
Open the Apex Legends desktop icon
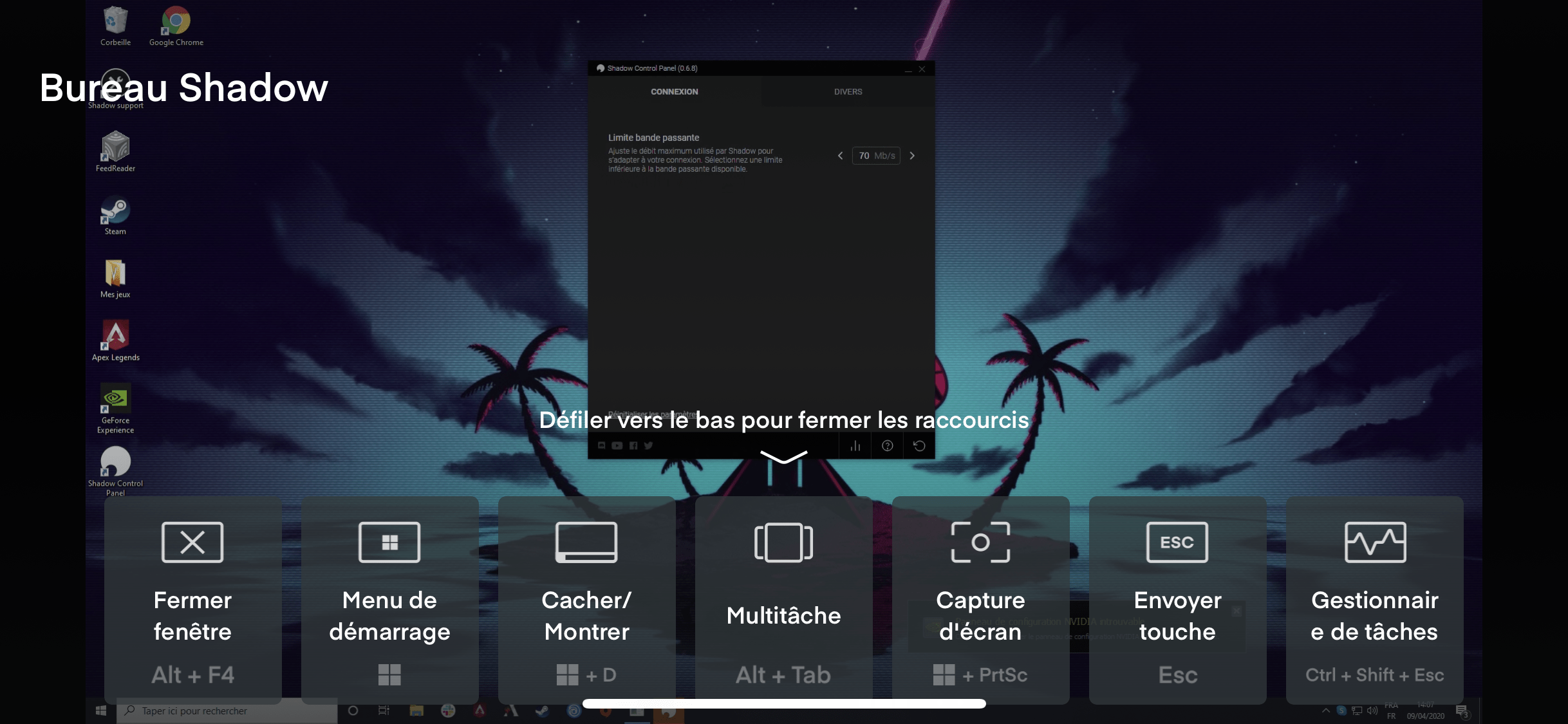coord(115,341)
